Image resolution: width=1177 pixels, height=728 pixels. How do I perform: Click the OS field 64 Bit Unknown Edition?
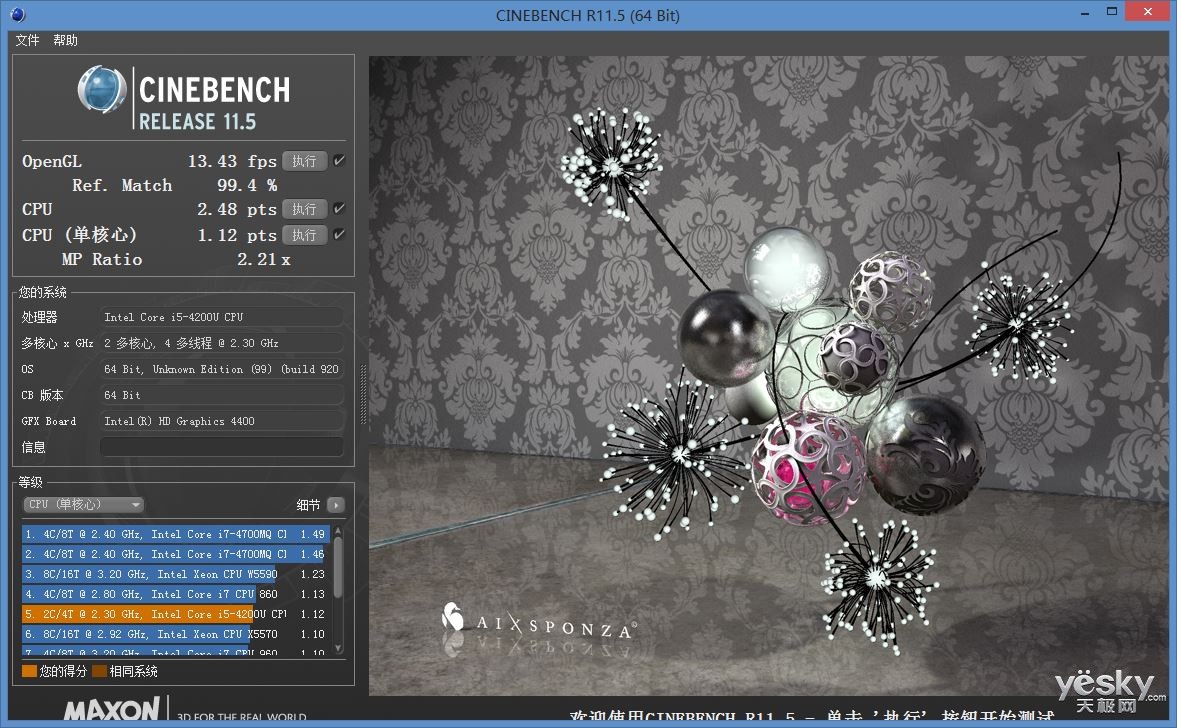pyautogui.click(x=221, y=369)
